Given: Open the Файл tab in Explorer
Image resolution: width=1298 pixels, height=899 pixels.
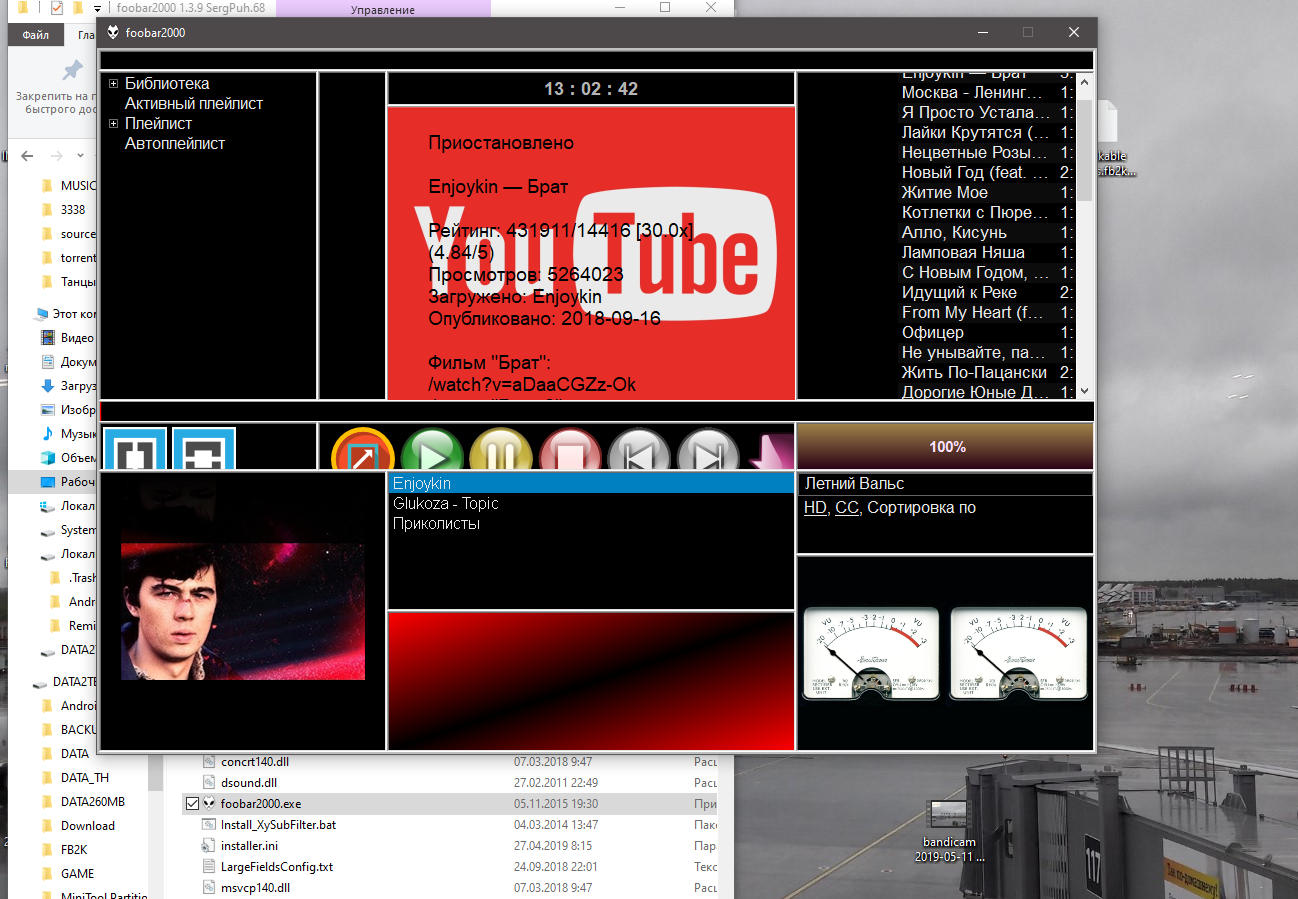Looking at the screenshot, I should click(36, 35).
